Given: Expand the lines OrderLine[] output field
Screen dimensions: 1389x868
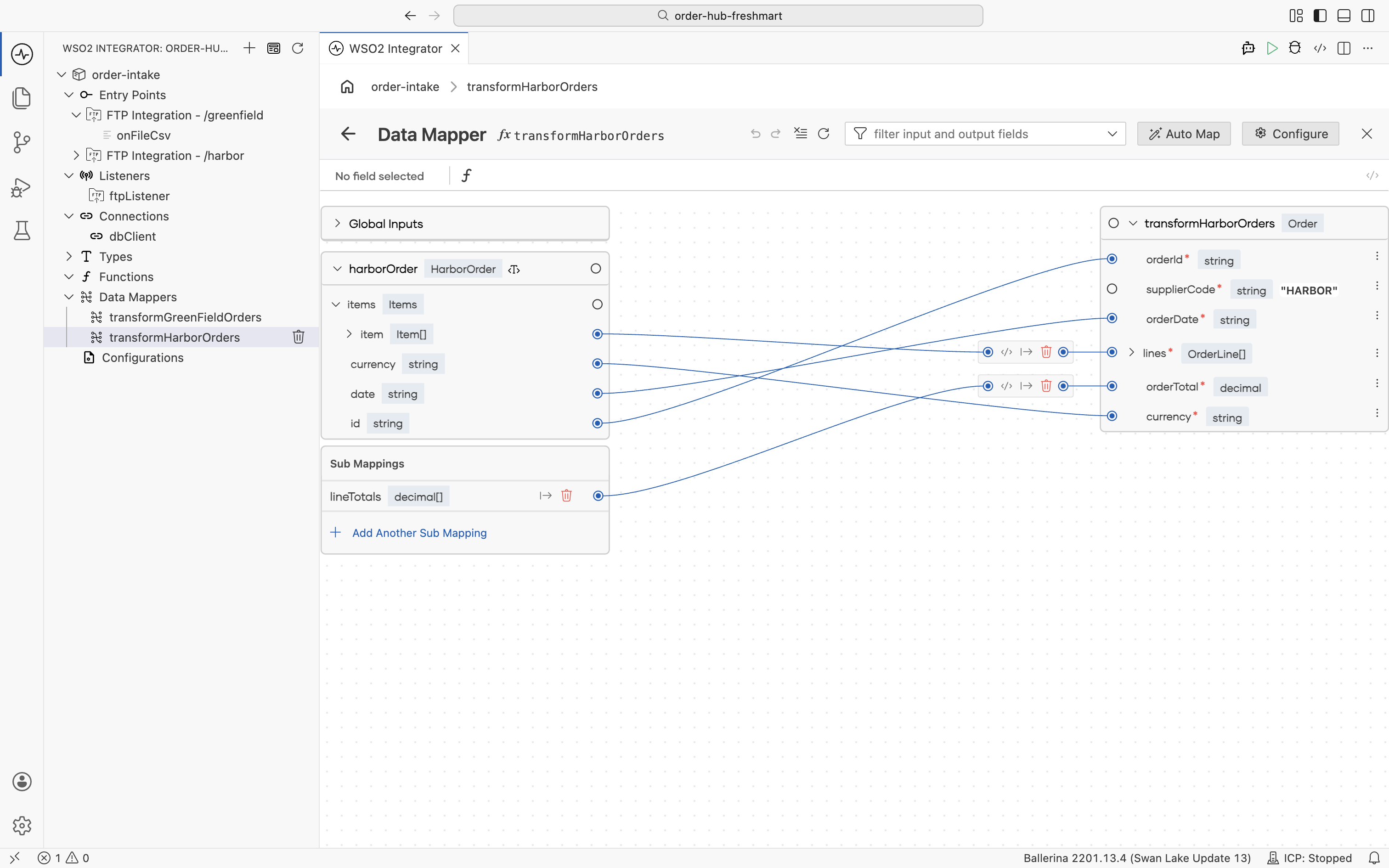Looking at the screenshot, I should point(1131,353).
